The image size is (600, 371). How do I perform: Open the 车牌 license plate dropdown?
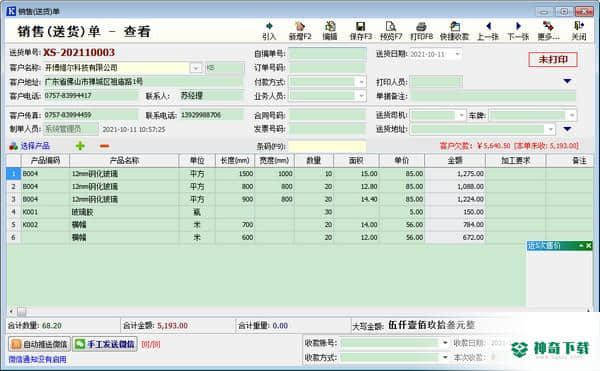tap(572, 115)
